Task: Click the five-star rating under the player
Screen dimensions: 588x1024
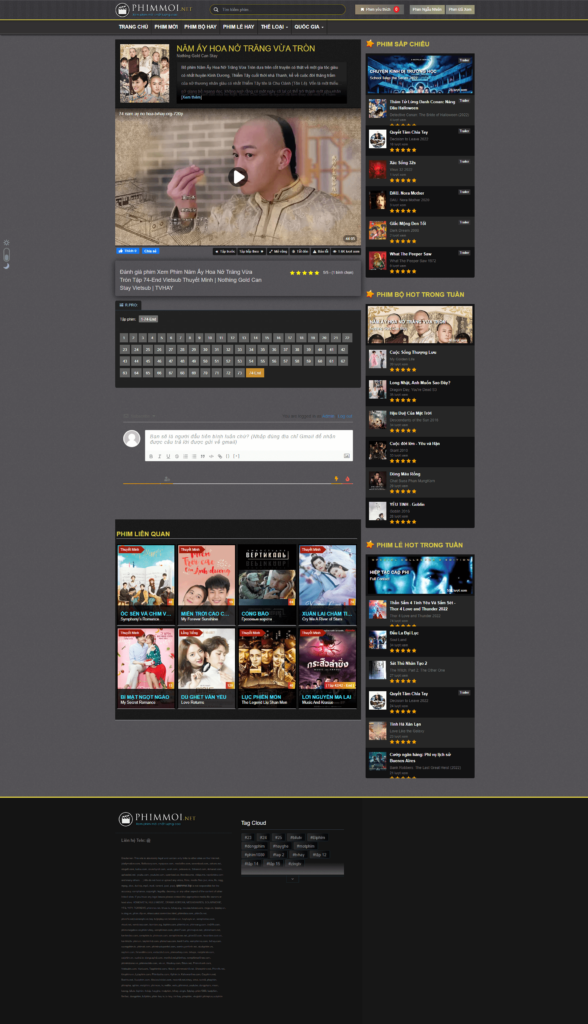Action: click(304, 272)
